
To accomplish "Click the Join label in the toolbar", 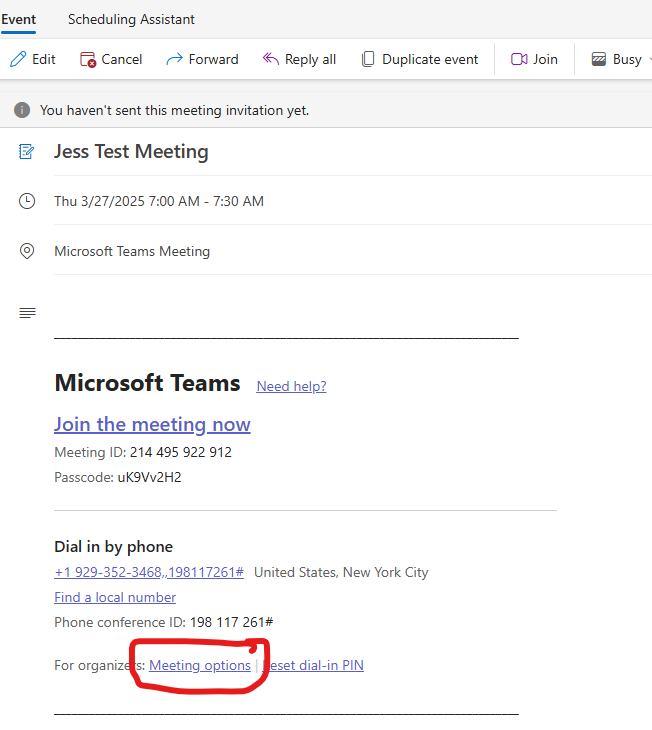I will [545, 60].
